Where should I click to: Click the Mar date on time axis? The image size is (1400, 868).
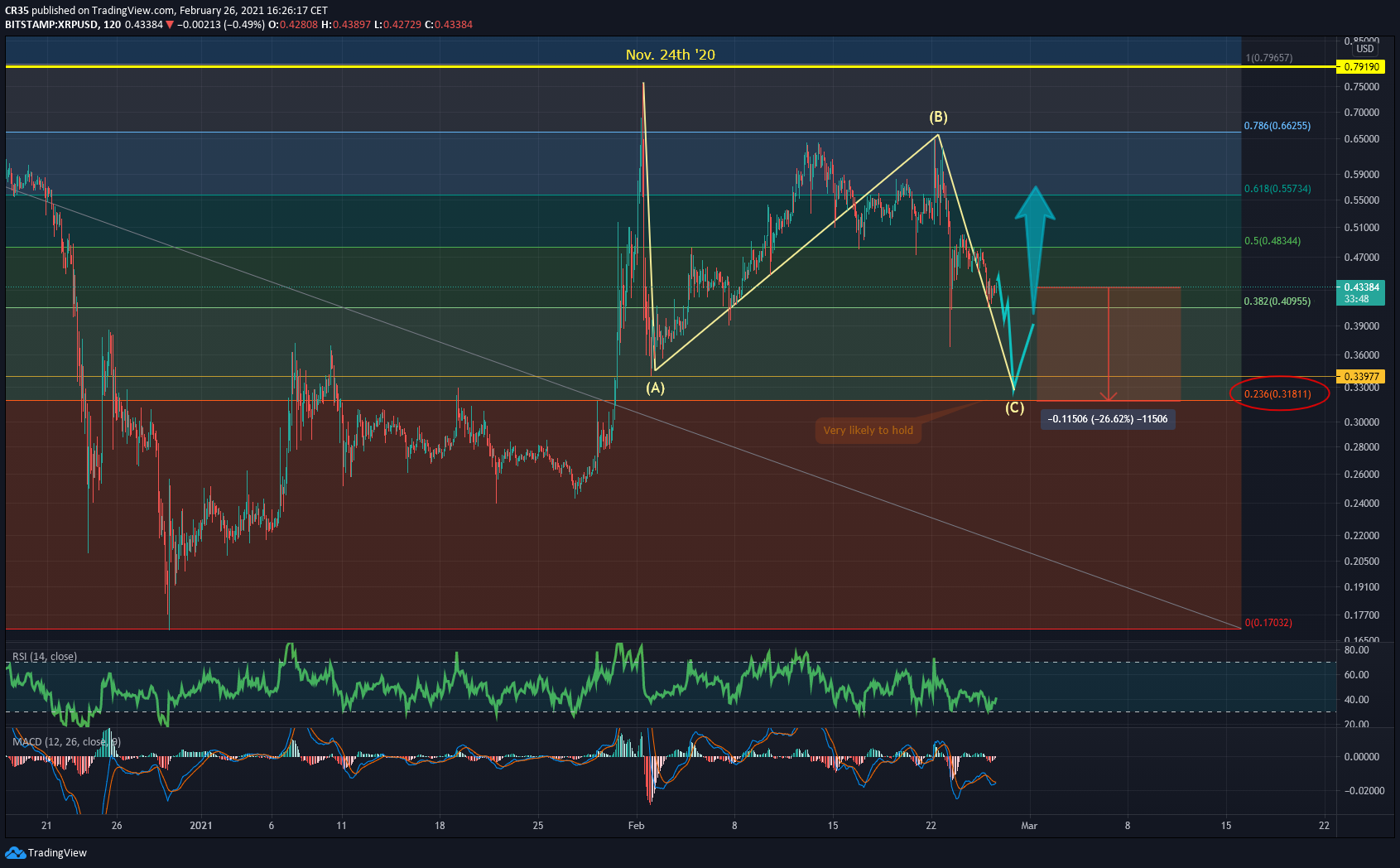click(1029, 826)
